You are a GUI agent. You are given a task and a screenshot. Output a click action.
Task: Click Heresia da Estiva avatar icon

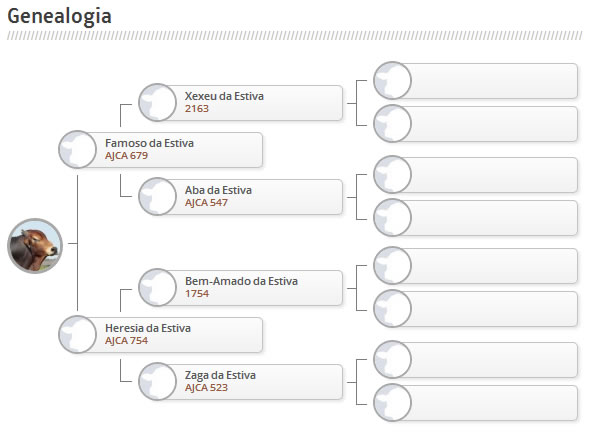(x=78, y=335)
